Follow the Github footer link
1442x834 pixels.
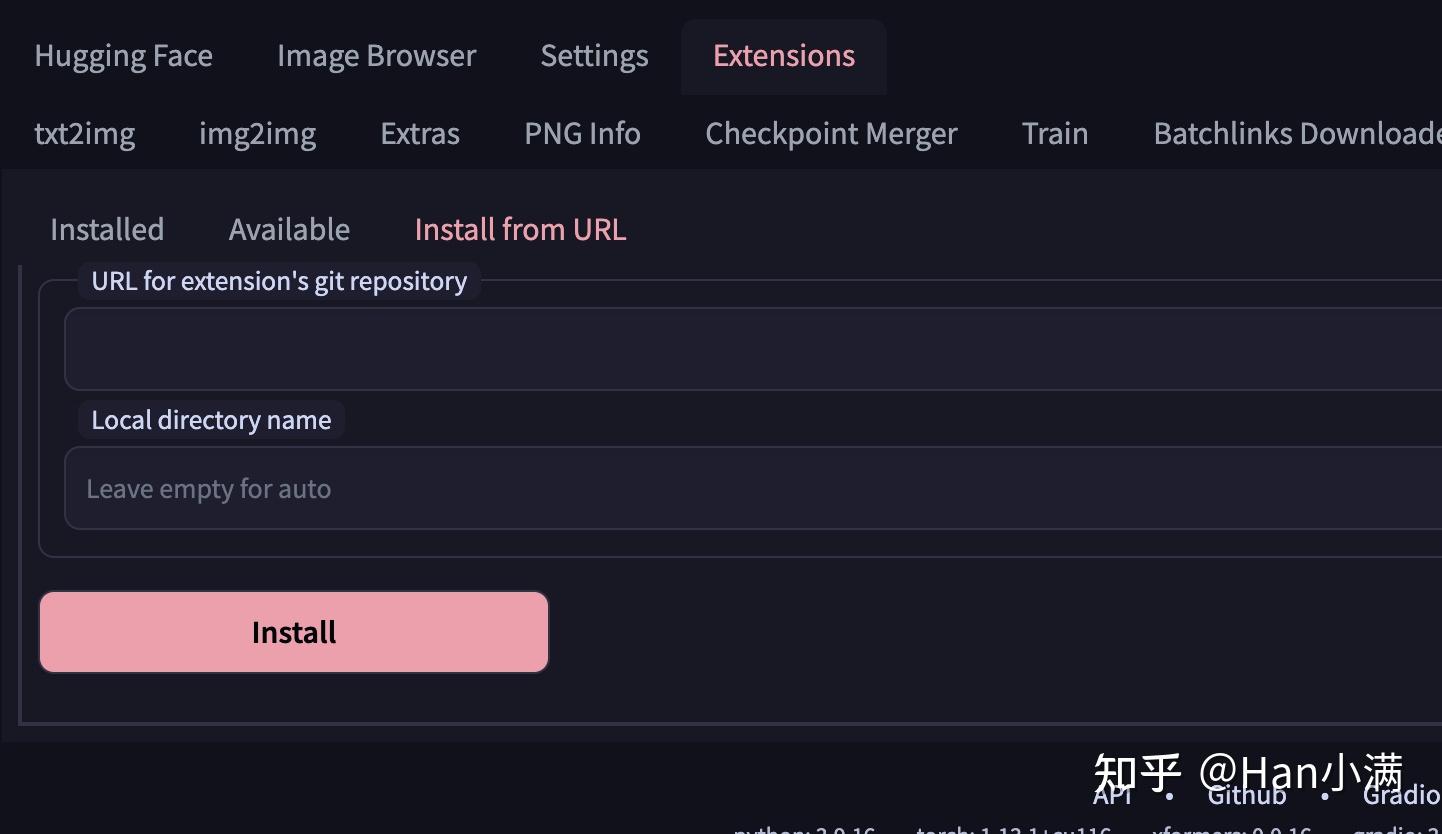(x=1246, y=798)
